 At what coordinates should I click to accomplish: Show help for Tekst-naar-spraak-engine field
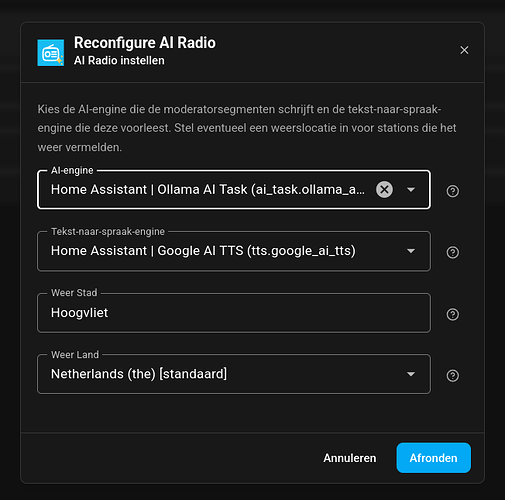pyautogui.click(x=452, y=252)
